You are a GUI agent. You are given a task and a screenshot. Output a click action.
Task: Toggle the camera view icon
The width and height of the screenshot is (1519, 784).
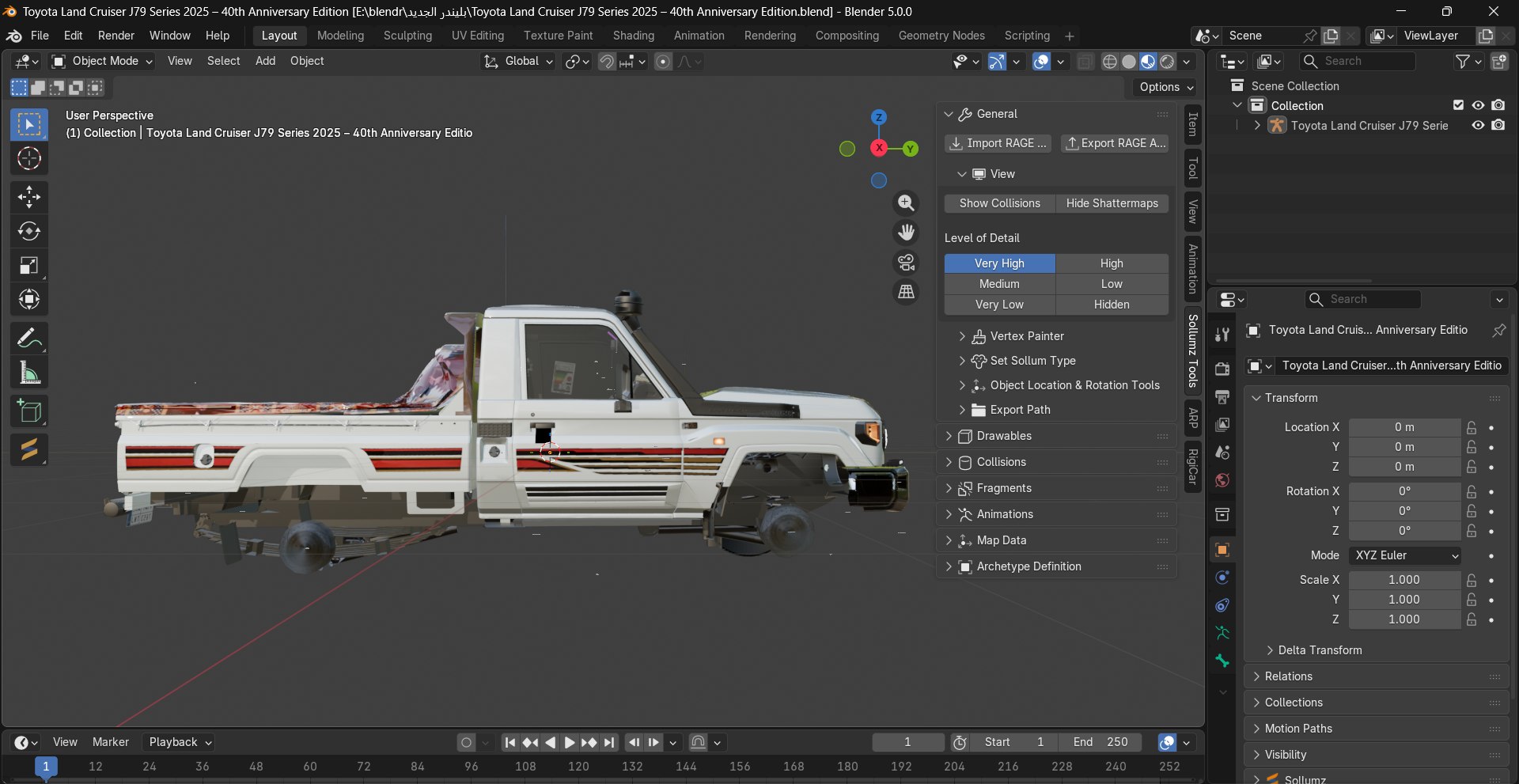pos(906,262)
